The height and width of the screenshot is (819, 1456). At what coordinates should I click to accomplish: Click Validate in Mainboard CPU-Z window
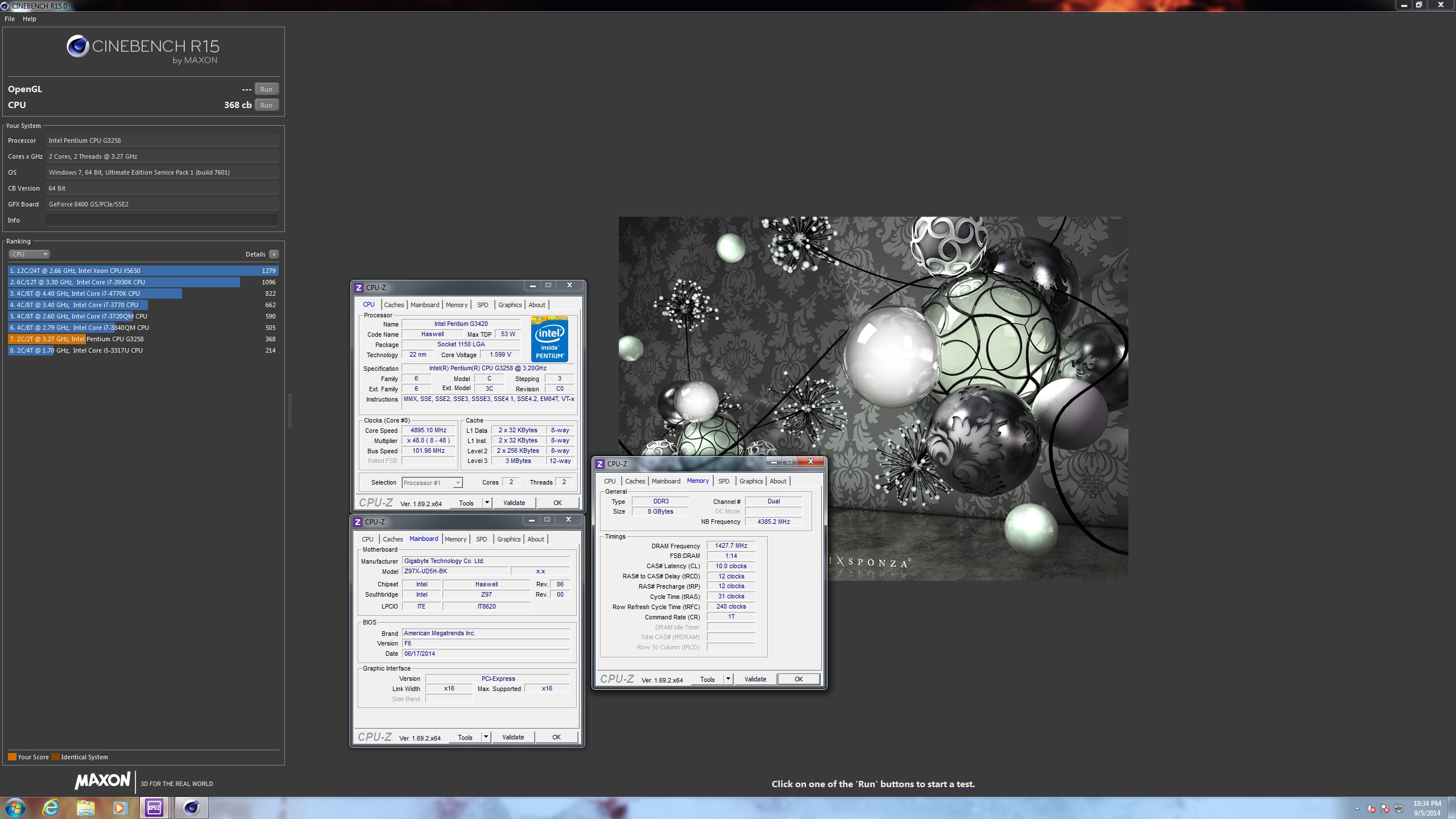coord(513,737)
